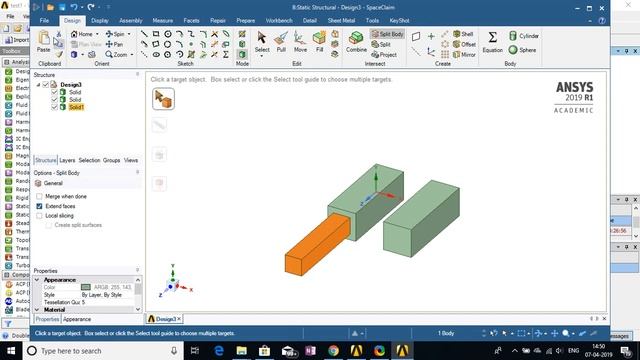640x360 pixels.
Task: Open the Prepare ribbon tab
Action: pos(245,20)
